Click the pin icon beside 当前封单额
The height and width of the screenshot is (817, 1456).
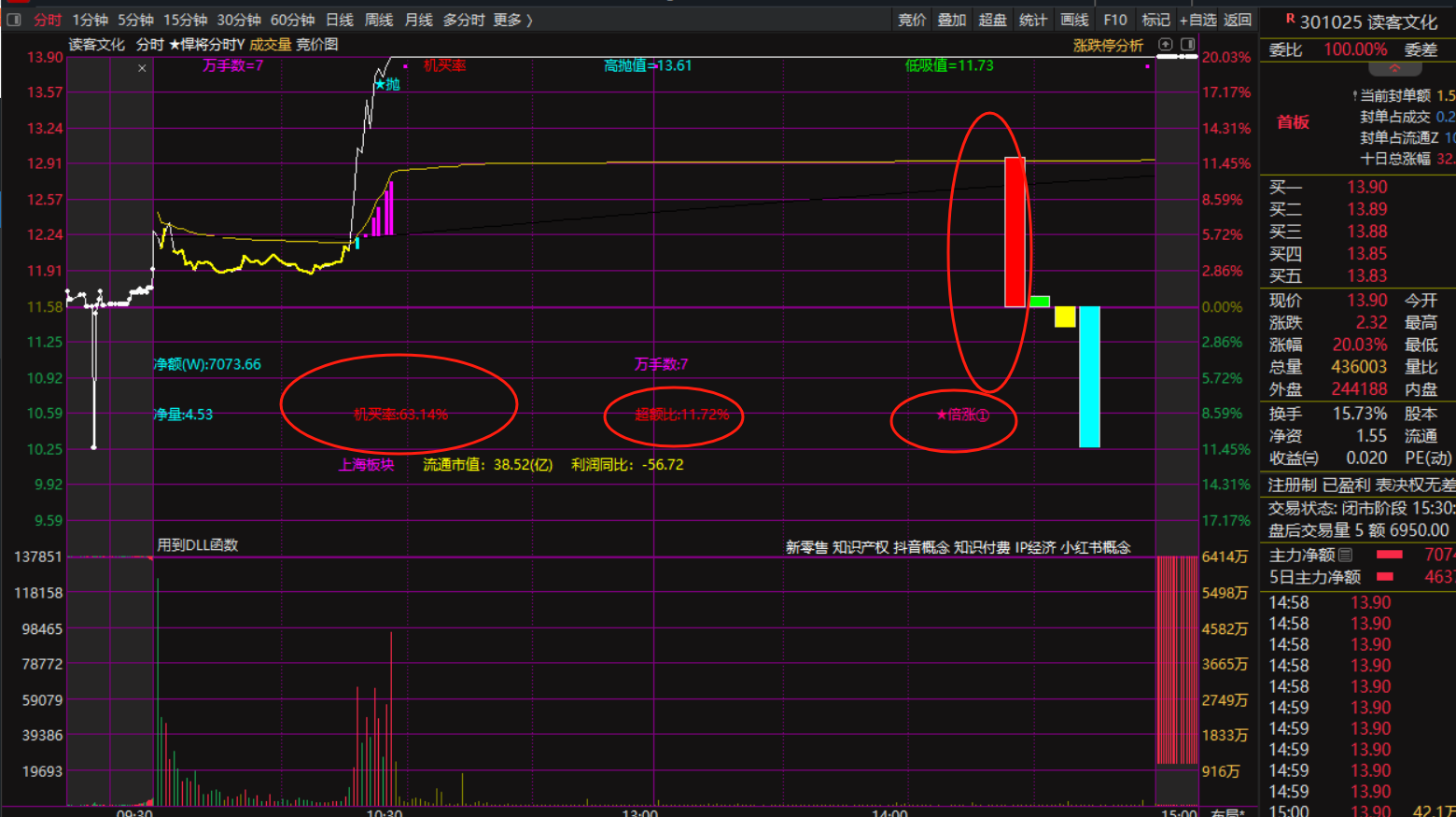click(x=1354, y=96)
